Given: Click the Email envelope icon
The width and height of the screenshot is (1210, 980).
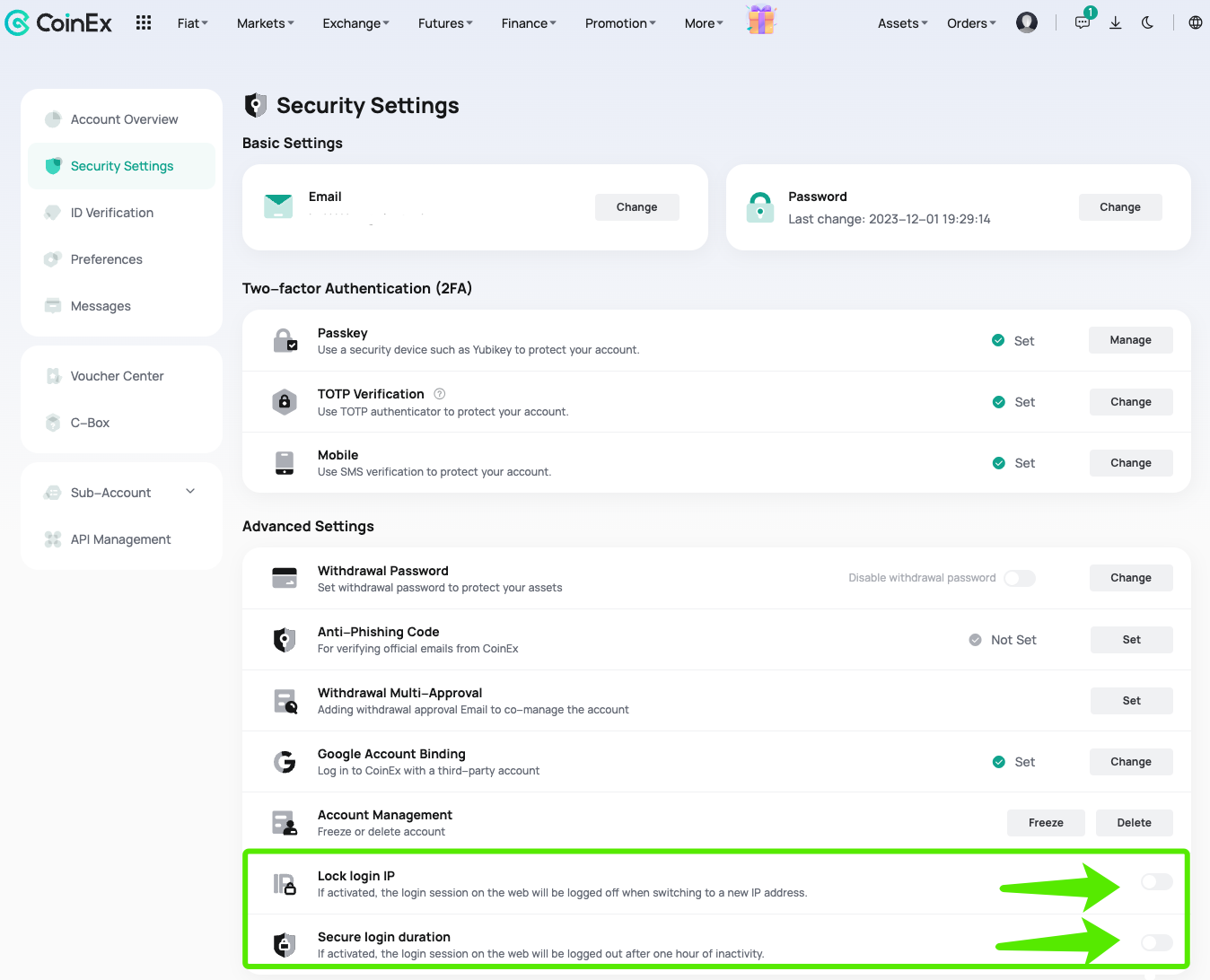Looking at the screenshot, I should (278, 206).
